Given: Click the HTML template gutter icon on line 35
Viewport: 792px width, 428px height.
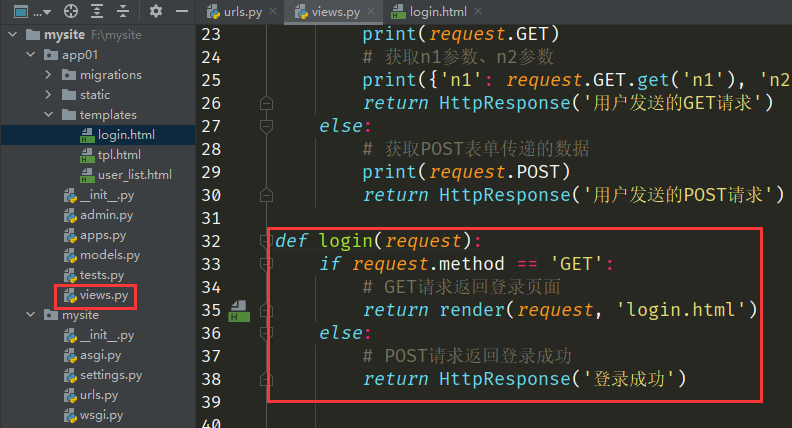Looking at the screenshot, I should pyautogui.click(x=239, y=311).
